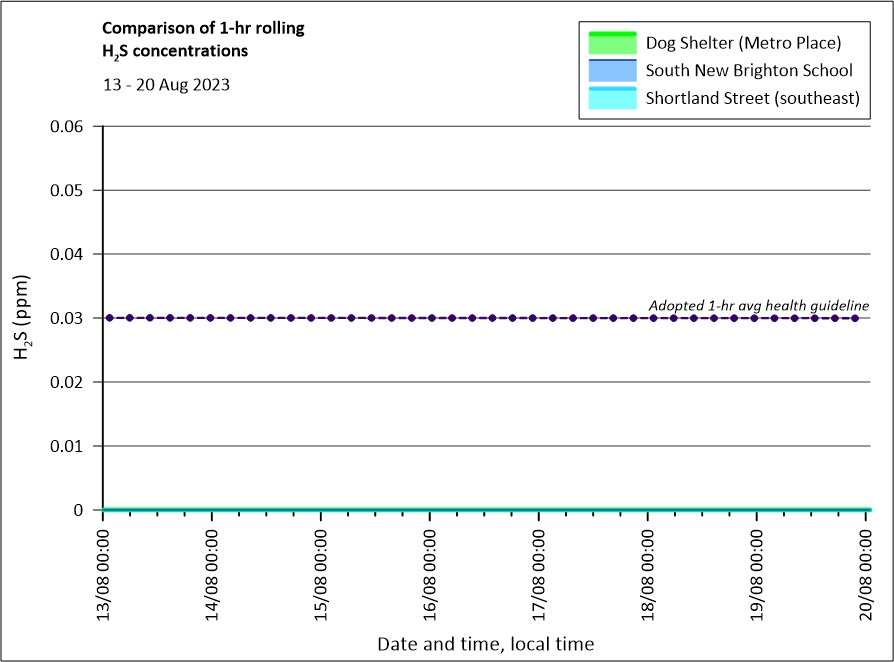
Task: Click the green Dog Shelter legend swatch
Action: 612,43
